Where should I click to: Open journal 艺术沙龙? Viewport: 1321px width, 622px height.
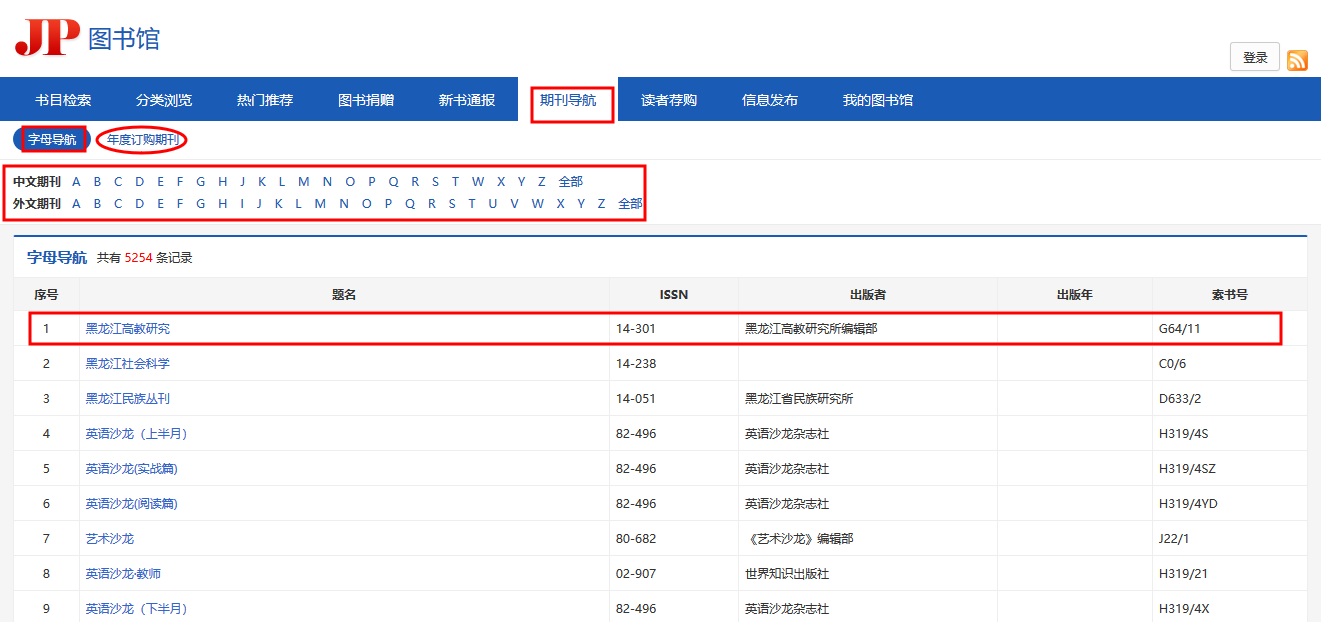coord(110,539)
